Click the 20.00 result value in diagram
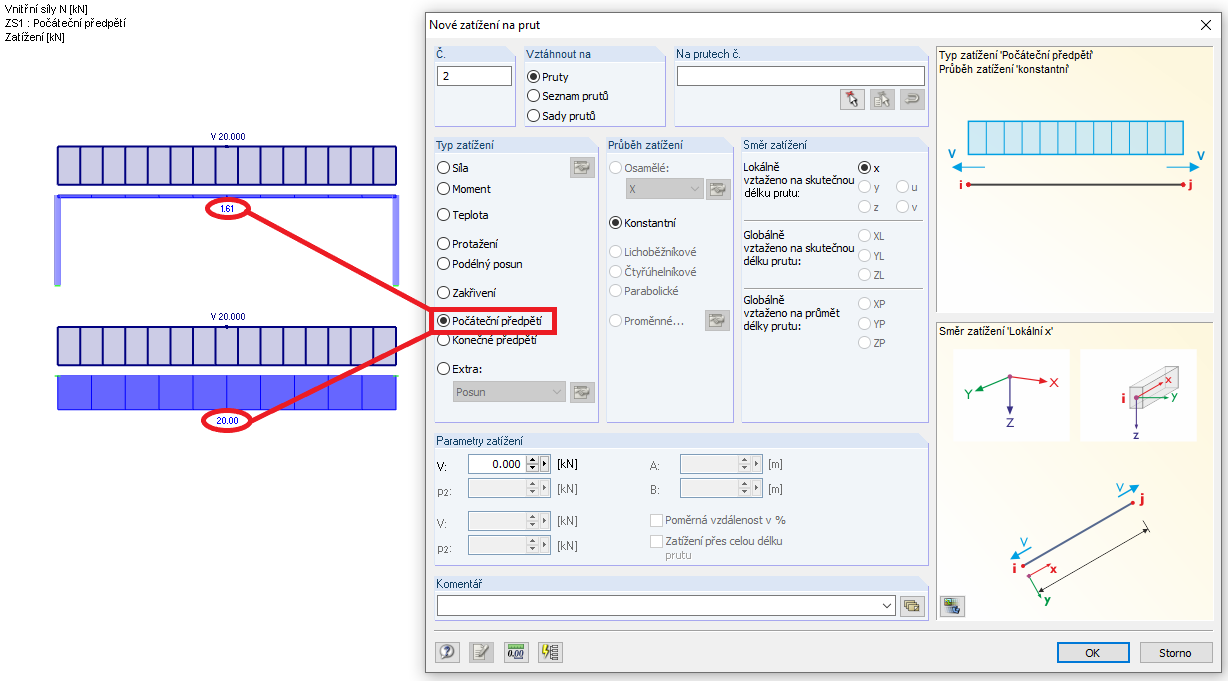The width and height of the screenshot is (1228, 681). (227, 421)
